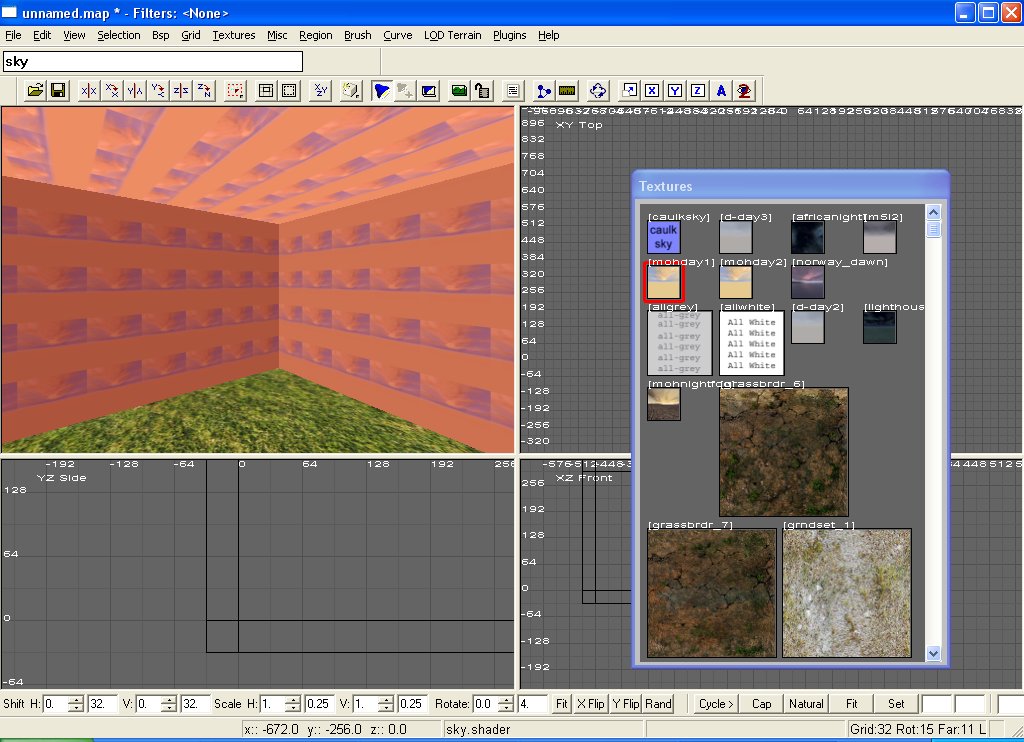Click the XY view change icon
Image resolution: width=1024 pixels, height=742 pixels.
(x=320, y=91)
